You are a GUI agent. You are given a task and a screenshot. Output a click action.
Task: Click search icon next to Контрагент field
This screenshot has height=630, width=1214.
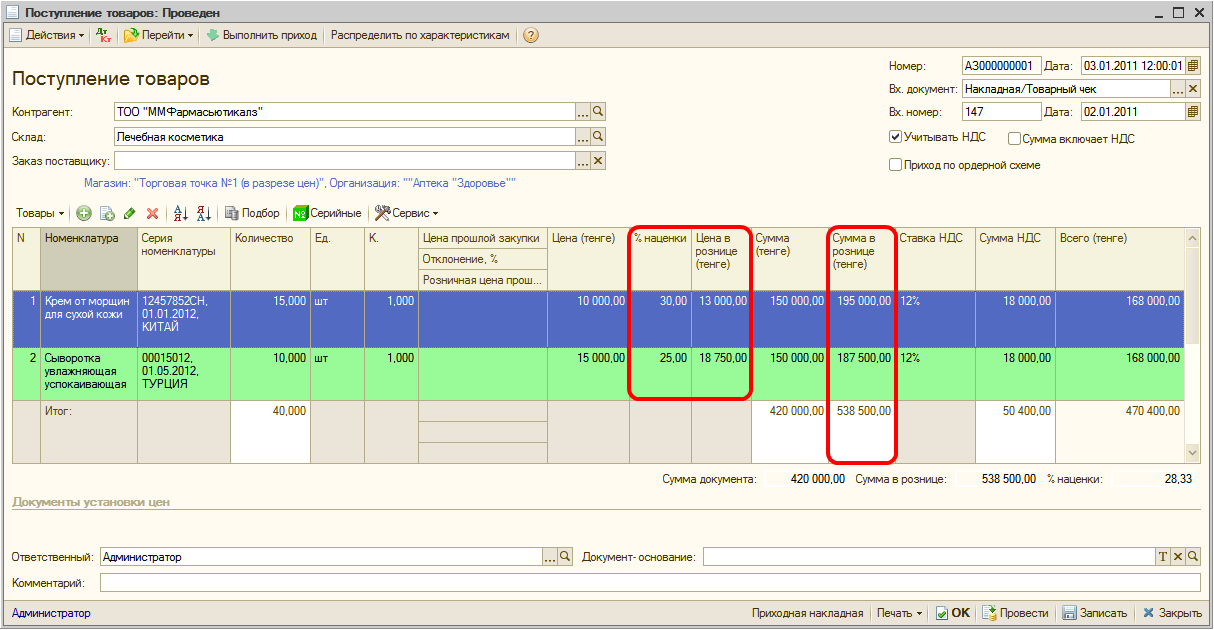(598, 112)
